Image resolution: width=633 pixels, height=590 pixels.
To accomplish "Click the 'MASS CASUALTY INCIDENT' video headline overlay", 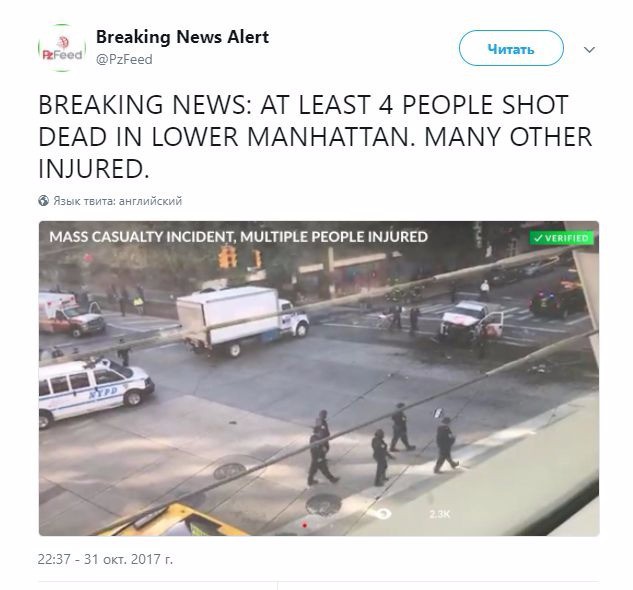I will [238, 237].
